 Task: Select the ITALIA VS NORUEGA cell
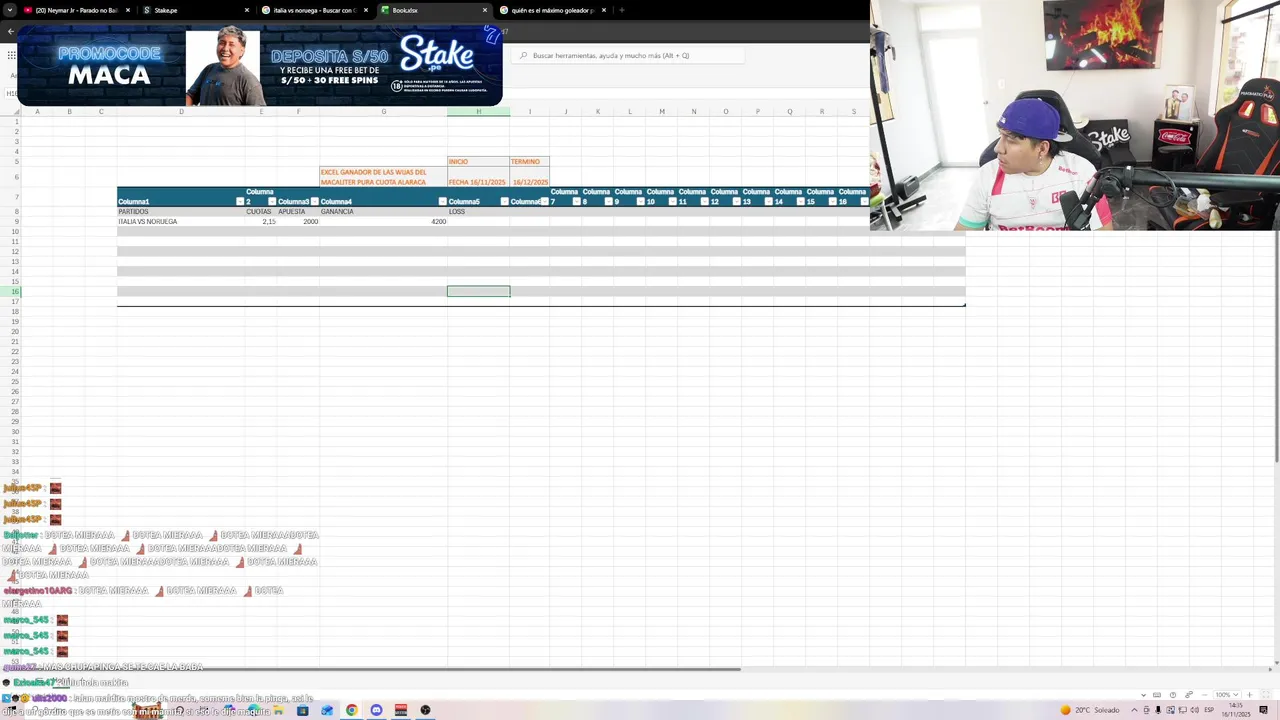181,222
